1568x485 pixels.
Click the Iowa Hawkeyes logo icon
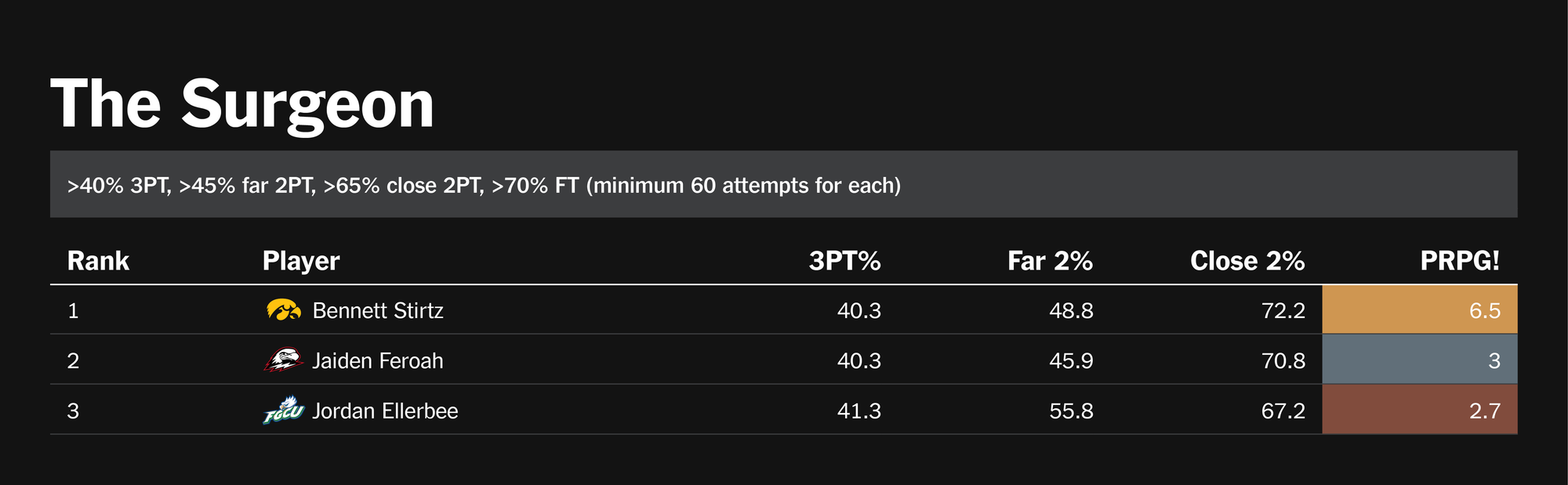pyautogui.click(x=283, y=310)
